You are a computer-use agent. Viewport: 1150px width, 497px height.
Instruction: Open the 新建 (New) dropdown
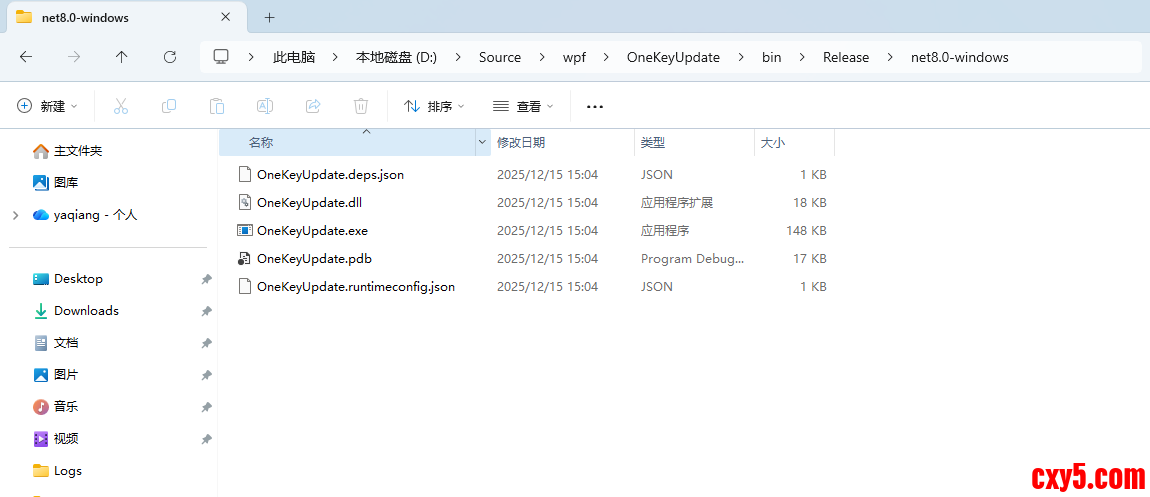[x=47, y=106]
